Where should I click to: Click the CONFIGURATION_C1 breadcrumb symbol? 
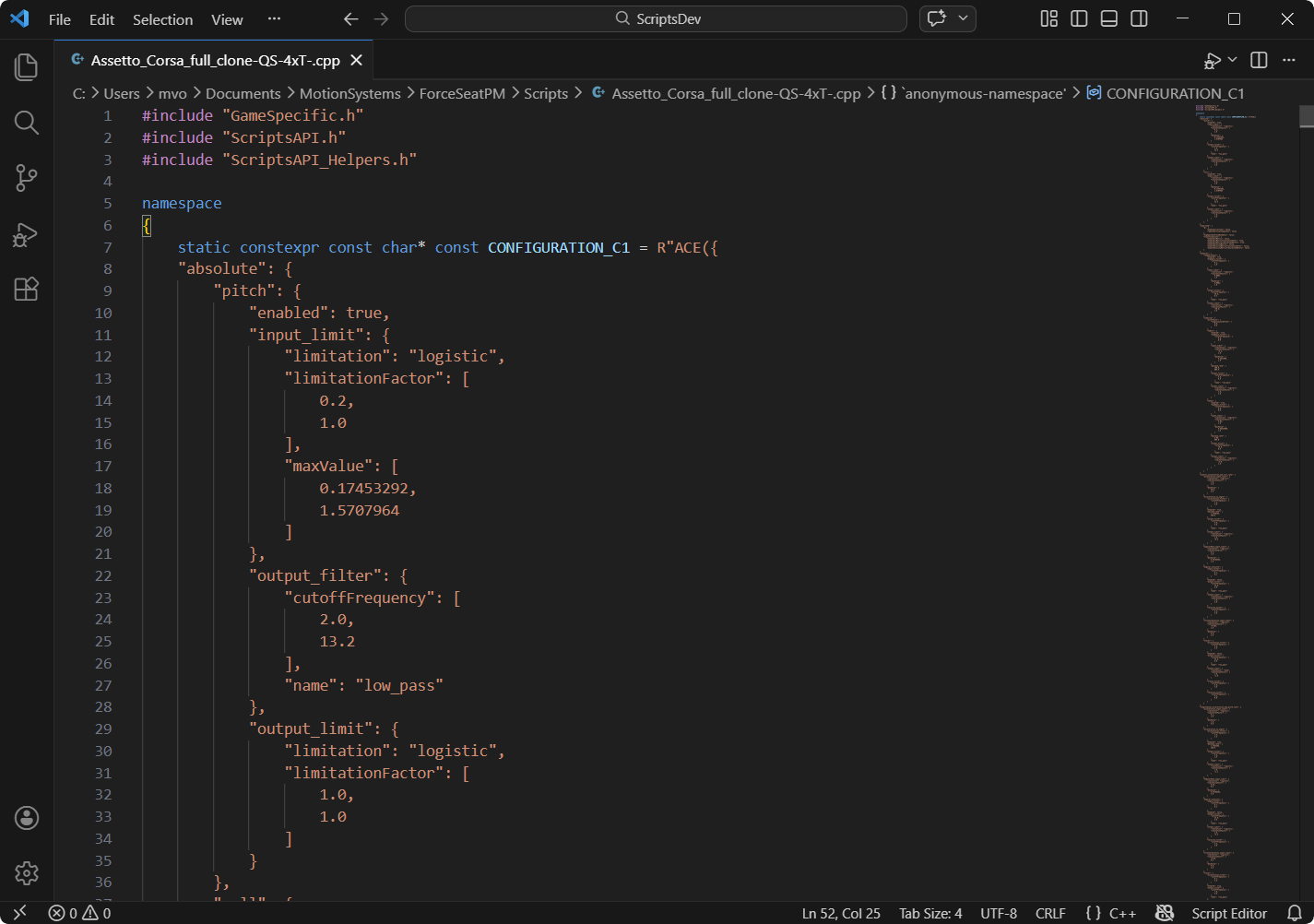pos(1166,93)
